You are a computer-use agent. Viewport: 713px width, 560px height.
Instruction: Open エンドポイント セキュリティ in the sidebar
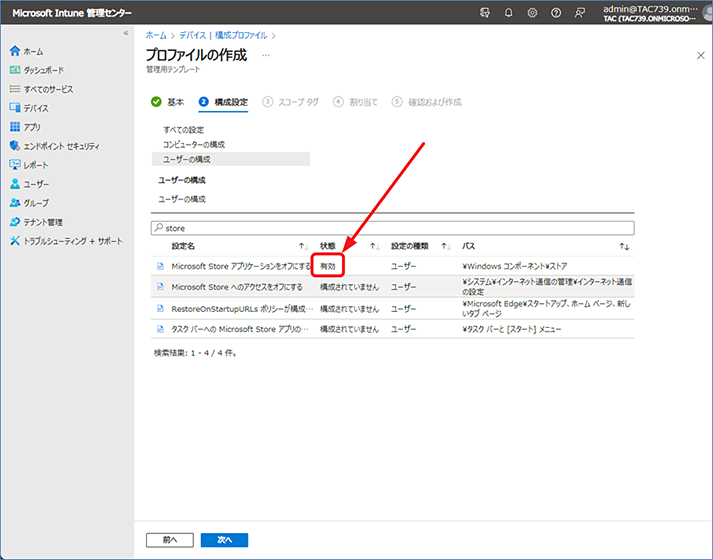55,146
